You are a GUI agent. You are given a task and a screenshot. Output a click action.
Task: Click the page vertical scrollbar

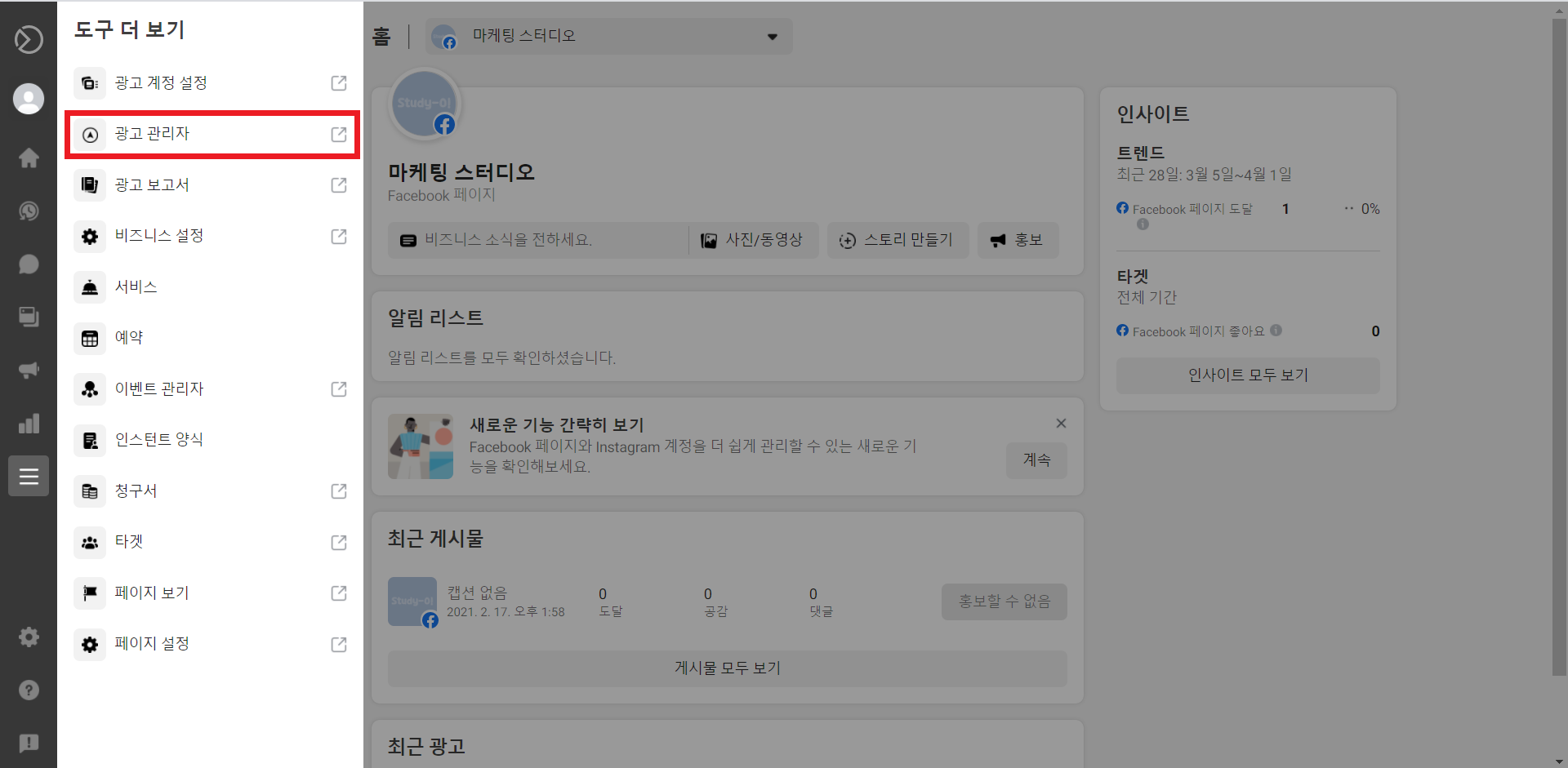tap(1559, 347)
